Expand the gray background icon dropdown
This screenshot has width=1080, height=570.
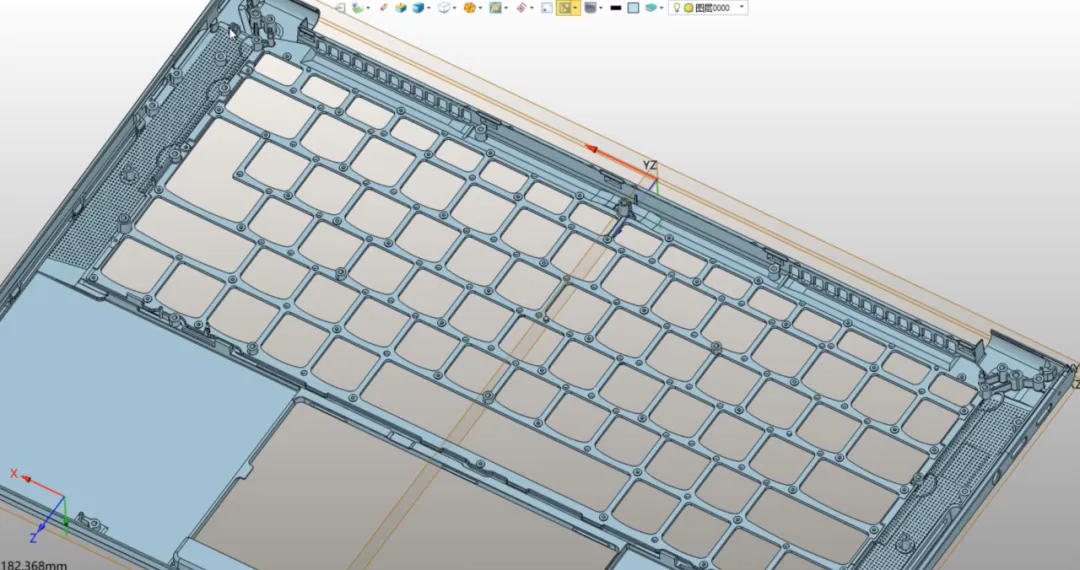(601, 8)
